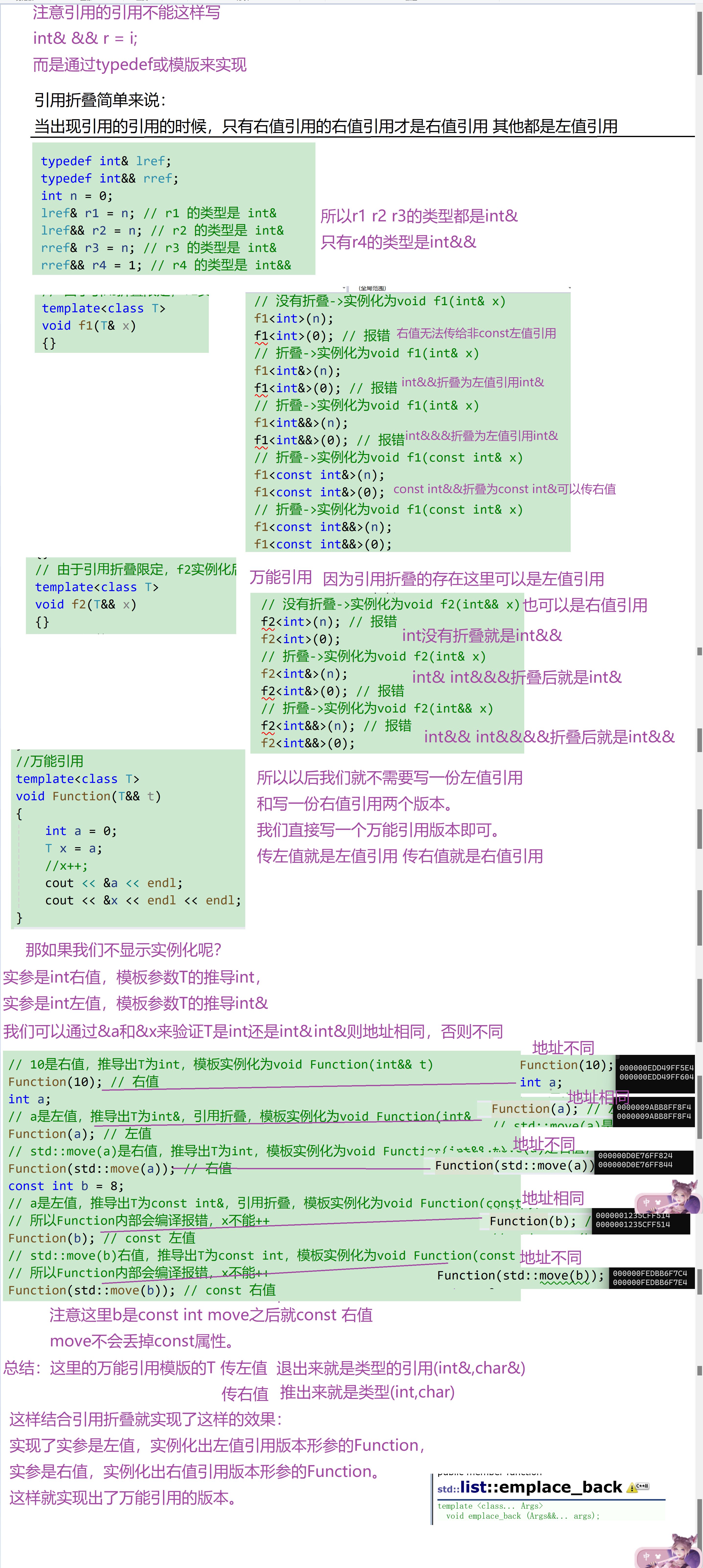Viewport: 703px width, 1568px height.
Task: Click the shirt skin icon on bottom IME bar
Action: (658, 1557)
